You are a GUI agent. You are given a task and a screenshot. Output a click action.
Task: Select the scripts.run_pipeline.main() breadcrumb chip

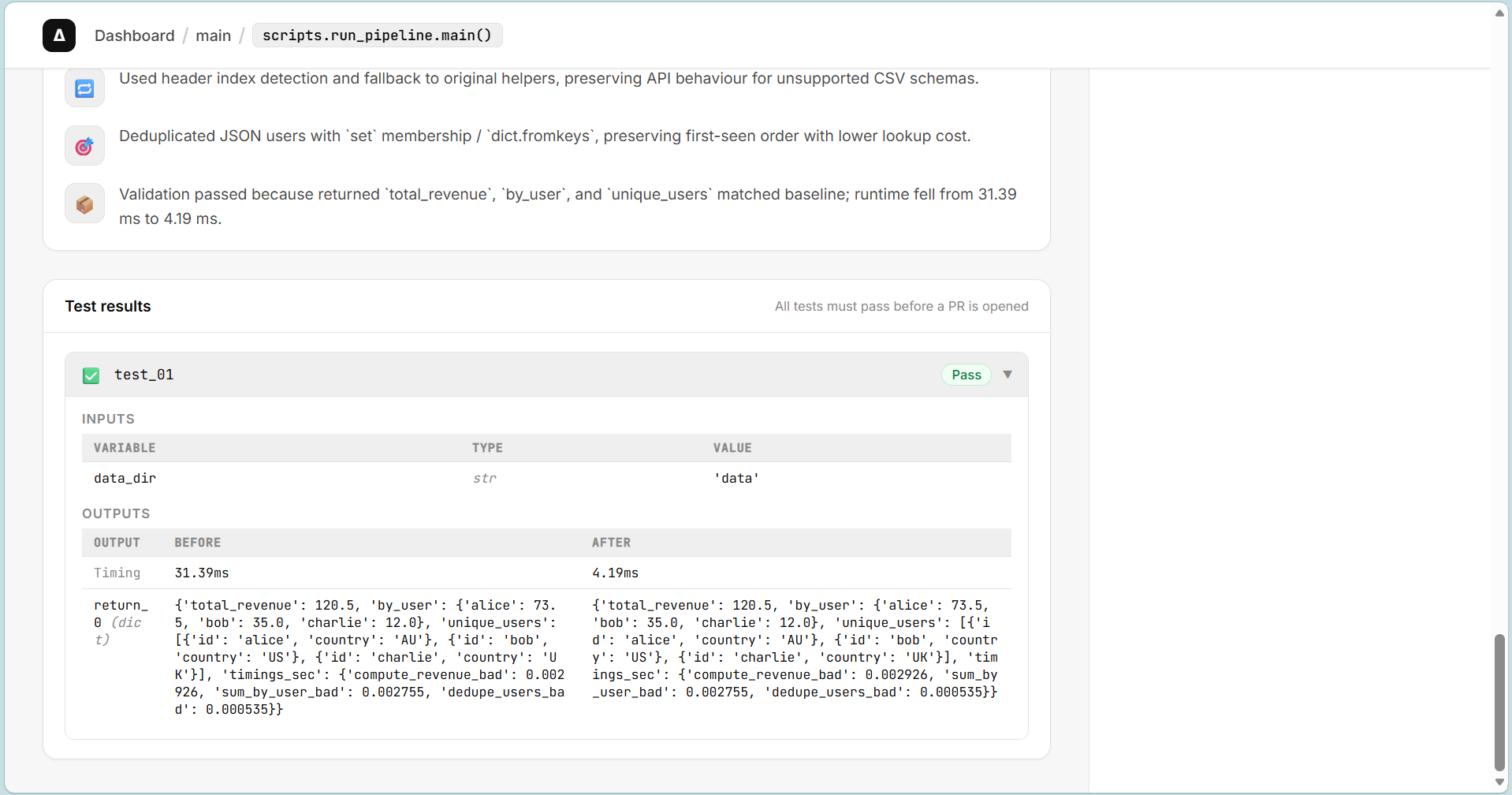(x=377, y=35)
